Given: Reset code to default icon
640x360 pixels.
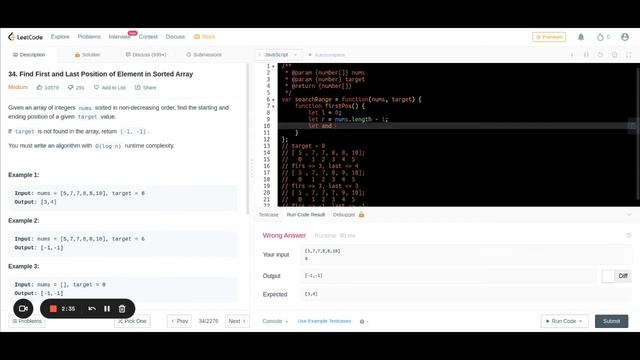Looking at the screenshot, I should point(600,54).
